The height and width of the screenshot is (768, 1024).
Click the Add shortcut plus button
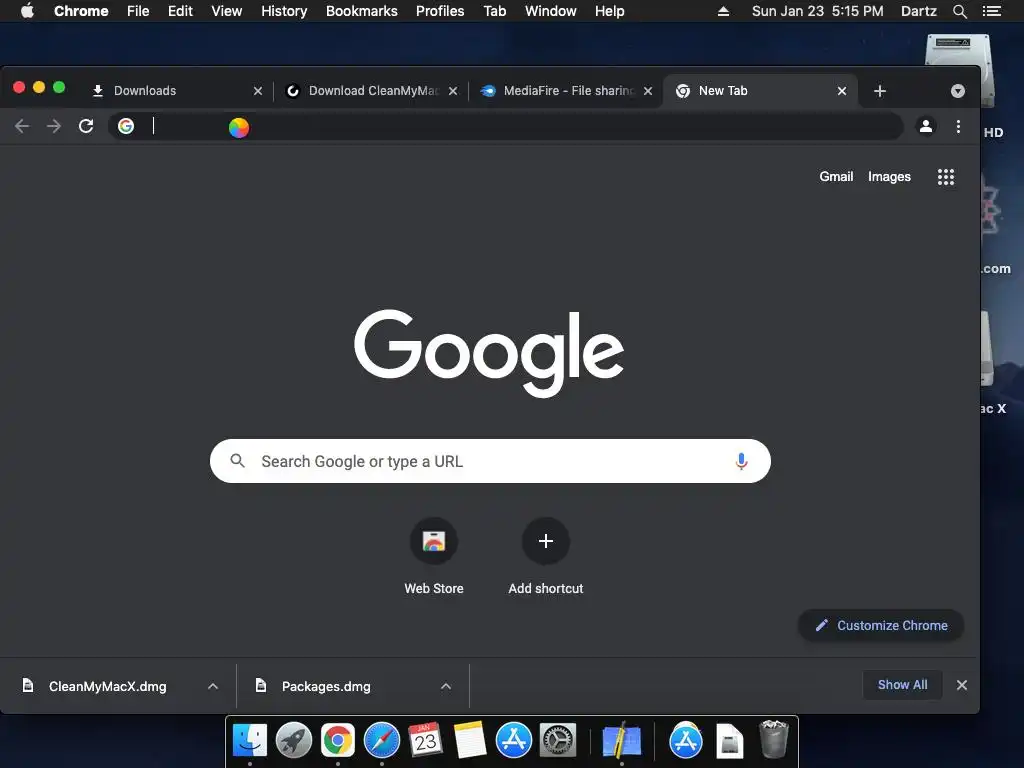(x=546, y=541)
